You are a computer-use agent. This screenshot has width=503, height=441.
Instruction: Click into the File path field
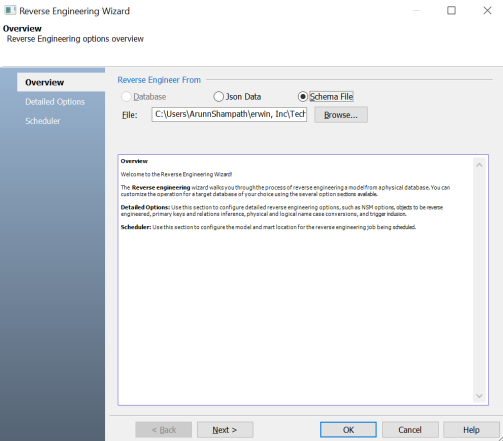click(x=229, y=114)
